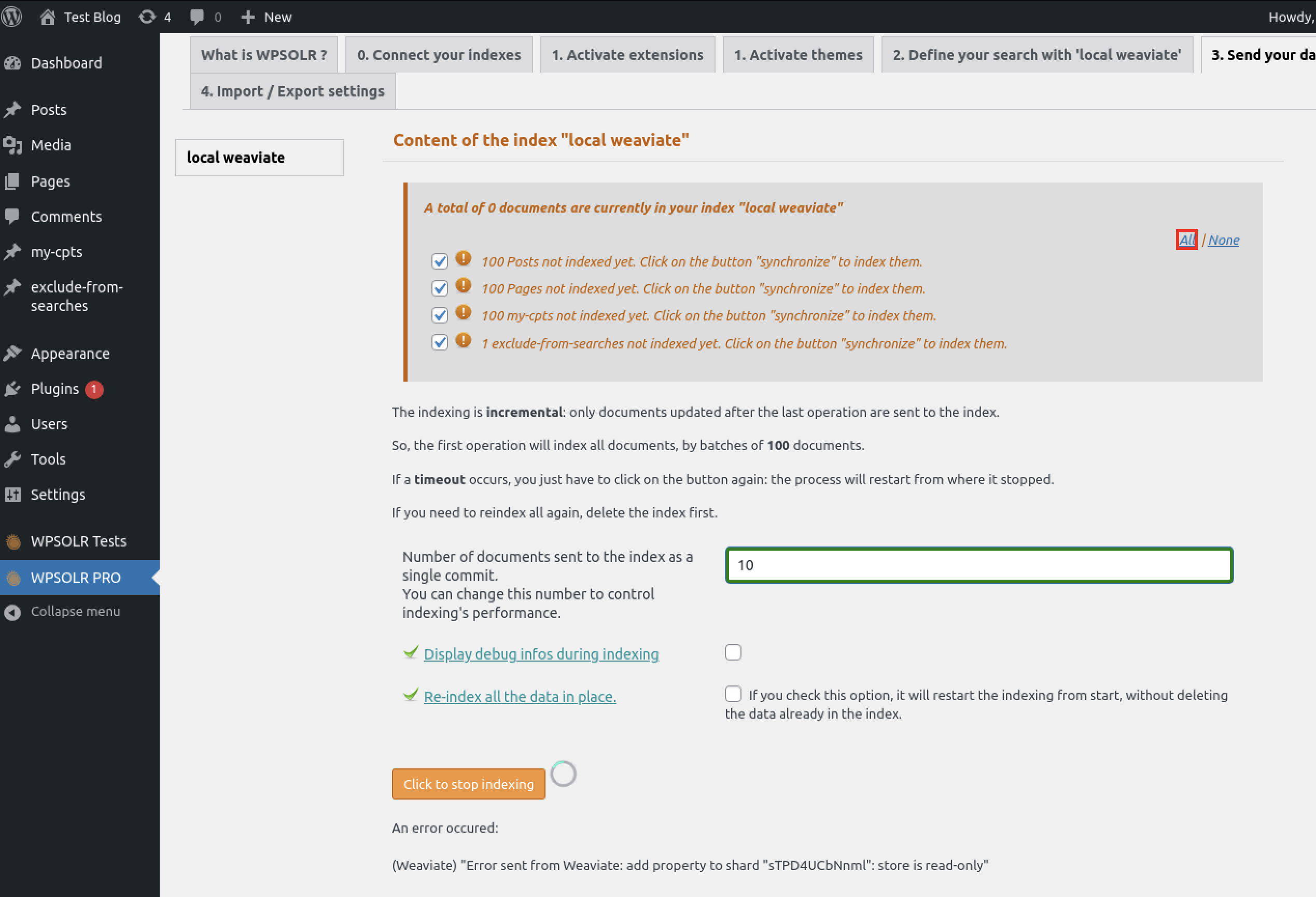The height and width of the screenshot is (897, 1316).
Task: Open the Connect your indexes tab
Action: 439,54
